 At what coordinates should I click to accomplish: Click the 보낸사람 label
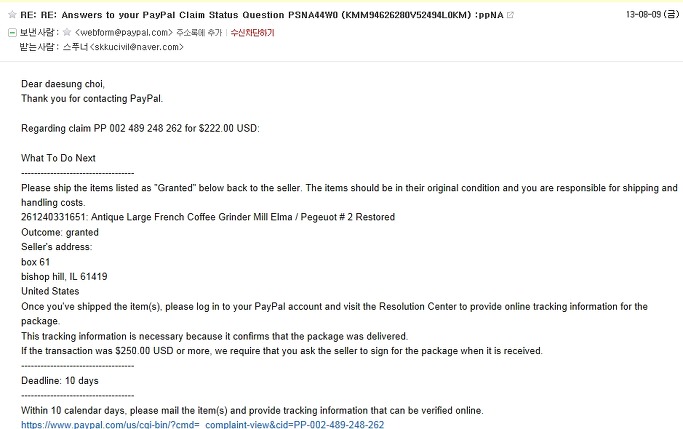click(39, 32)
